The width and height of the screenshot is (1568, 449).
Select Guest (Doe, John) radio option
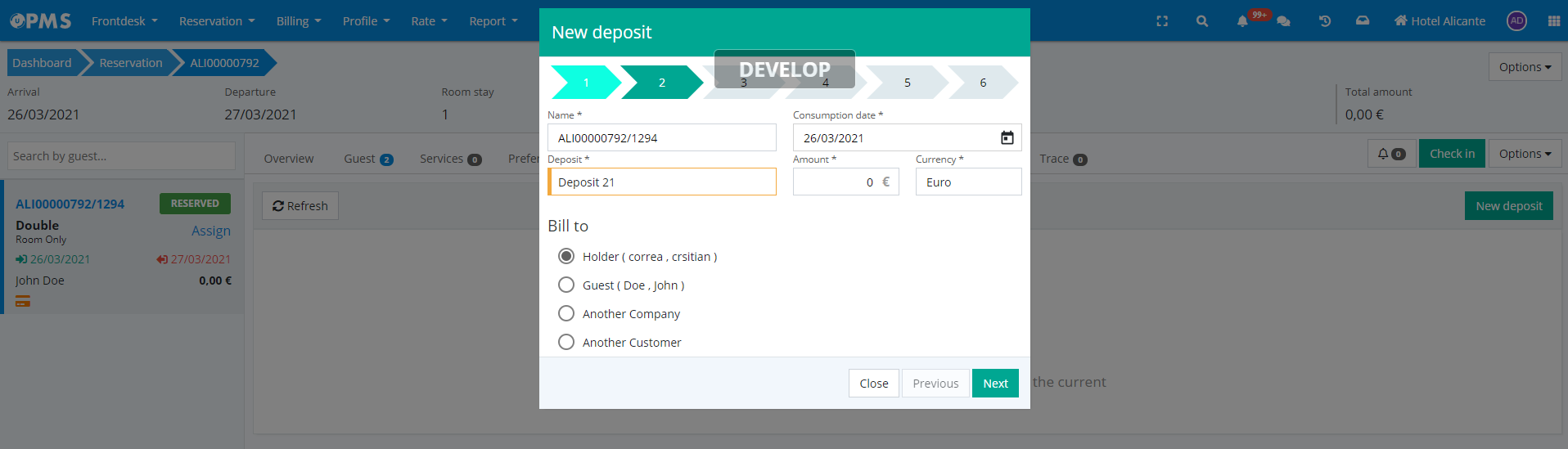tap(566, 285)
